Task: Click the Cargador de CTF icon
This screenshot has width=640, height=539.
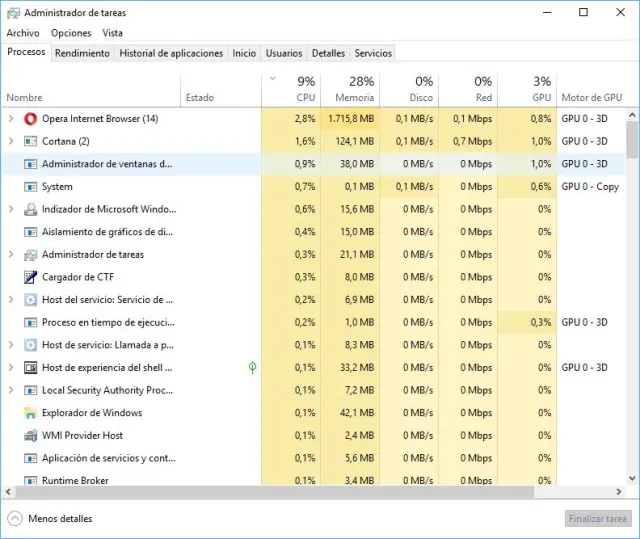Action: pyautogui.click(x=31, y=277)
